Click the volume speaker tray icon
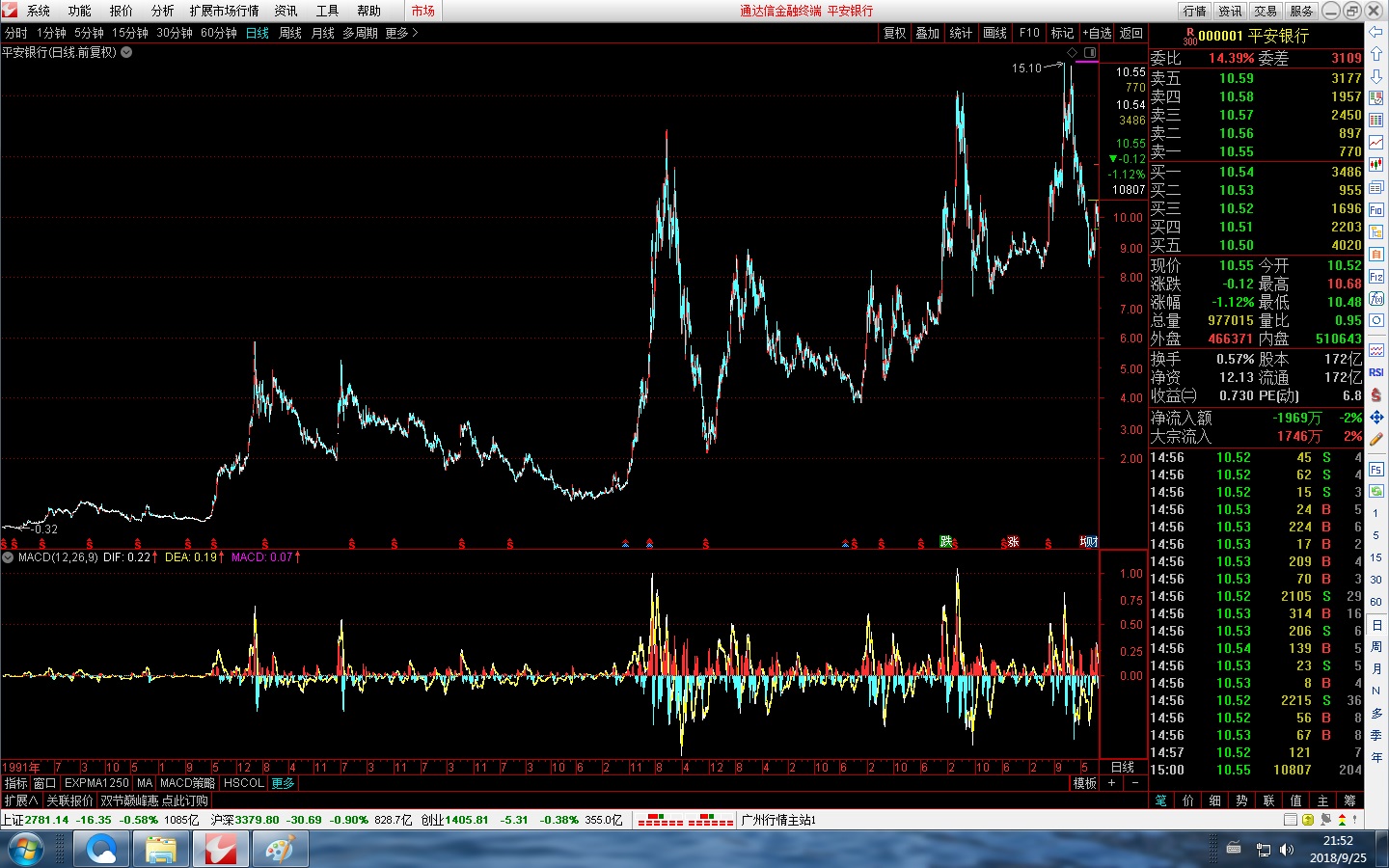 1287,850
